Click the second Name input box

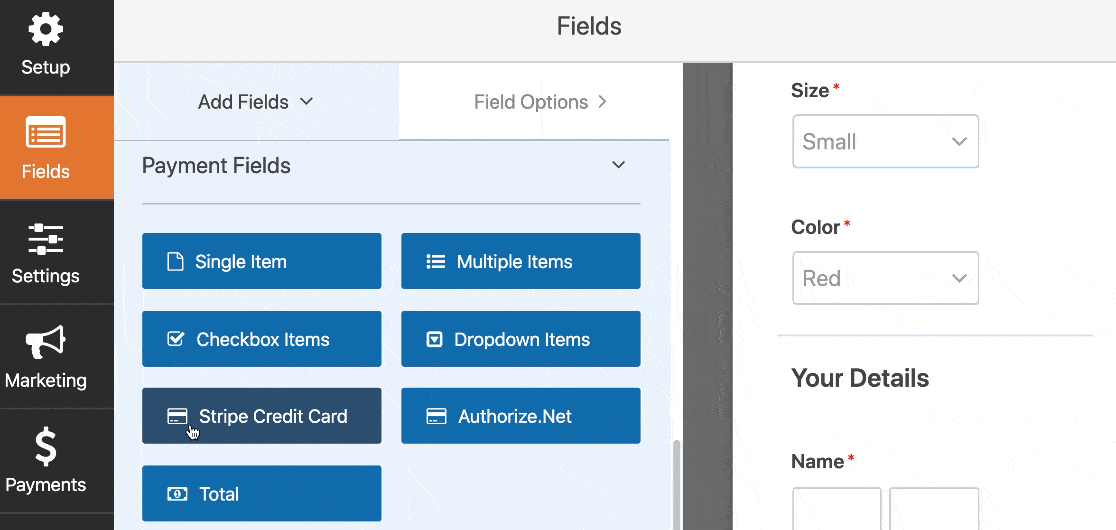click(934, 509)
